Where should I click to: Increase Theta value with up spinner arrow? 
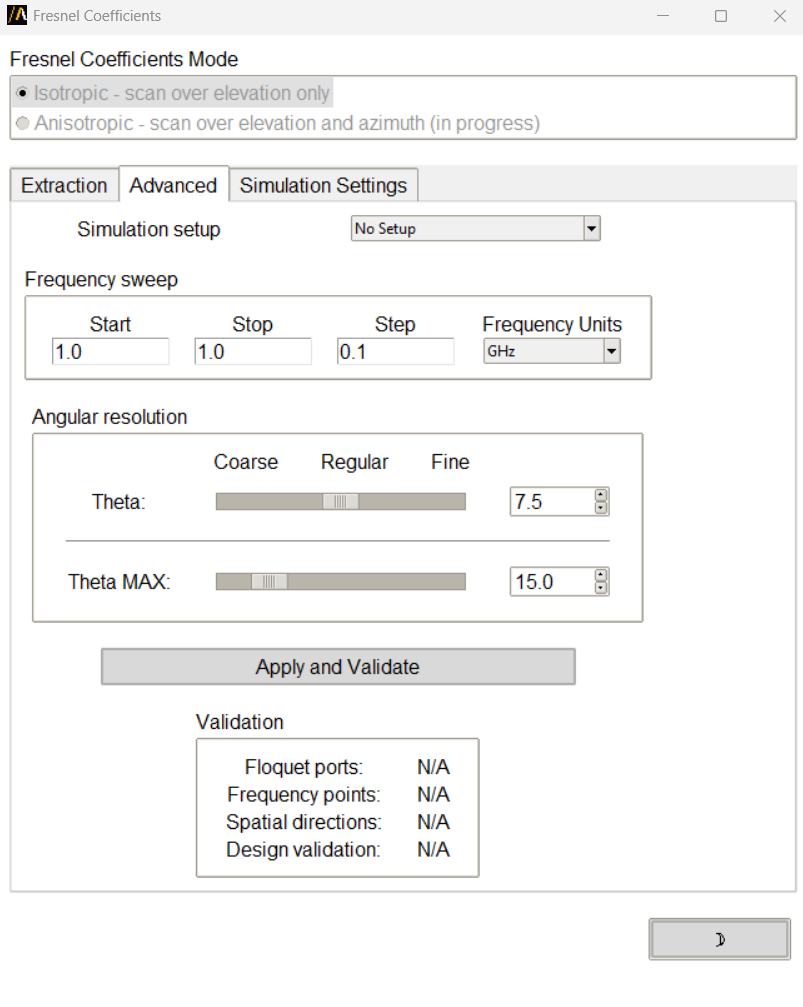pyautogui.click(x=600, y=495)
